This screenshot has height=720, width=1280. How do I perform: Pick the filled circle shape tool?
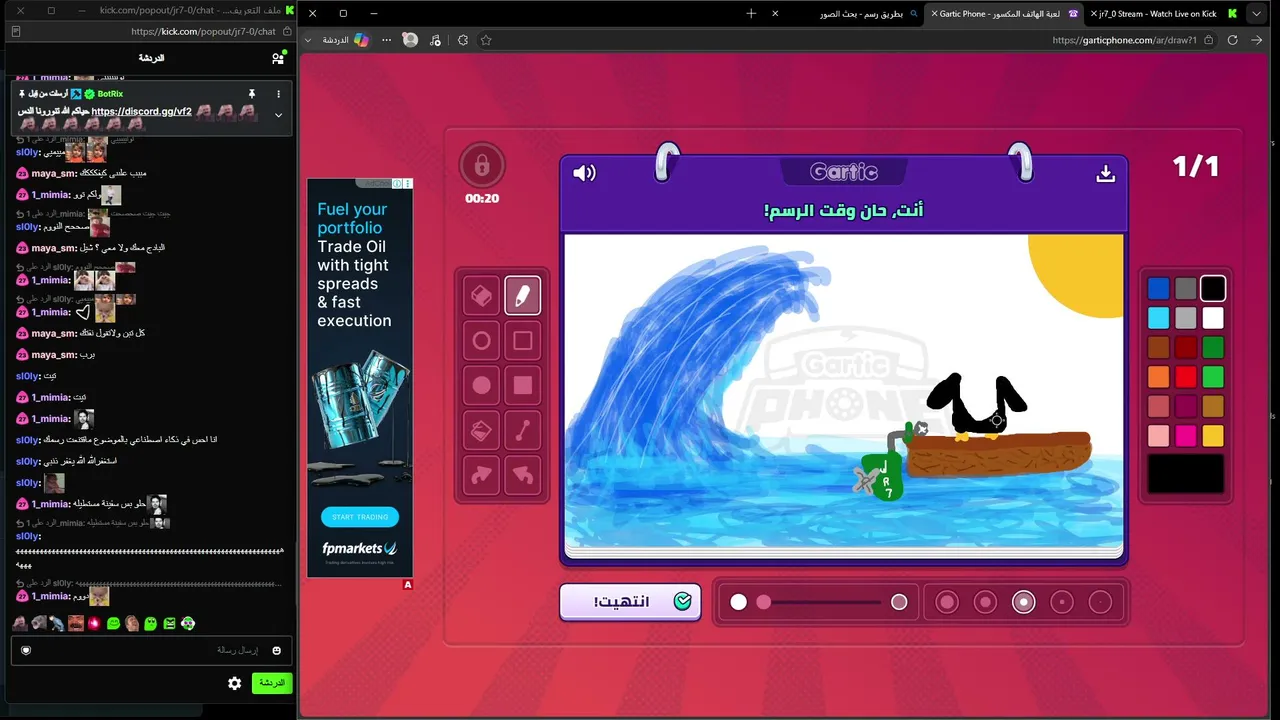481,386
